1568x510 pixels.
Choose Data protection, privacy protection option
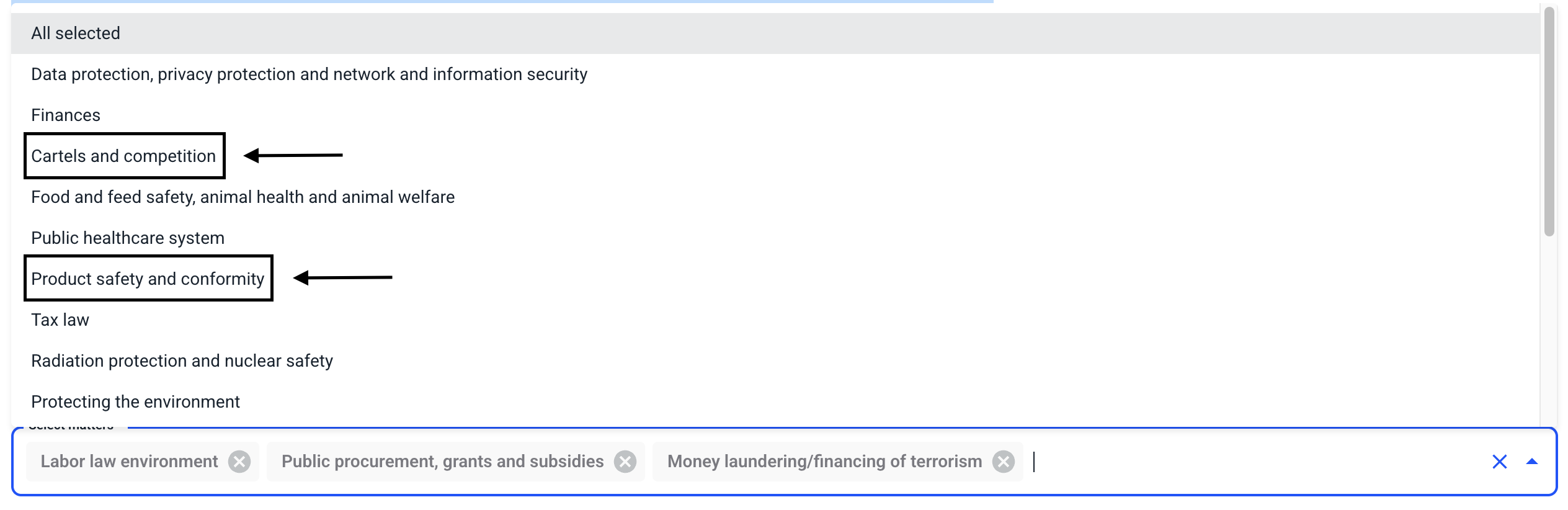309,74
